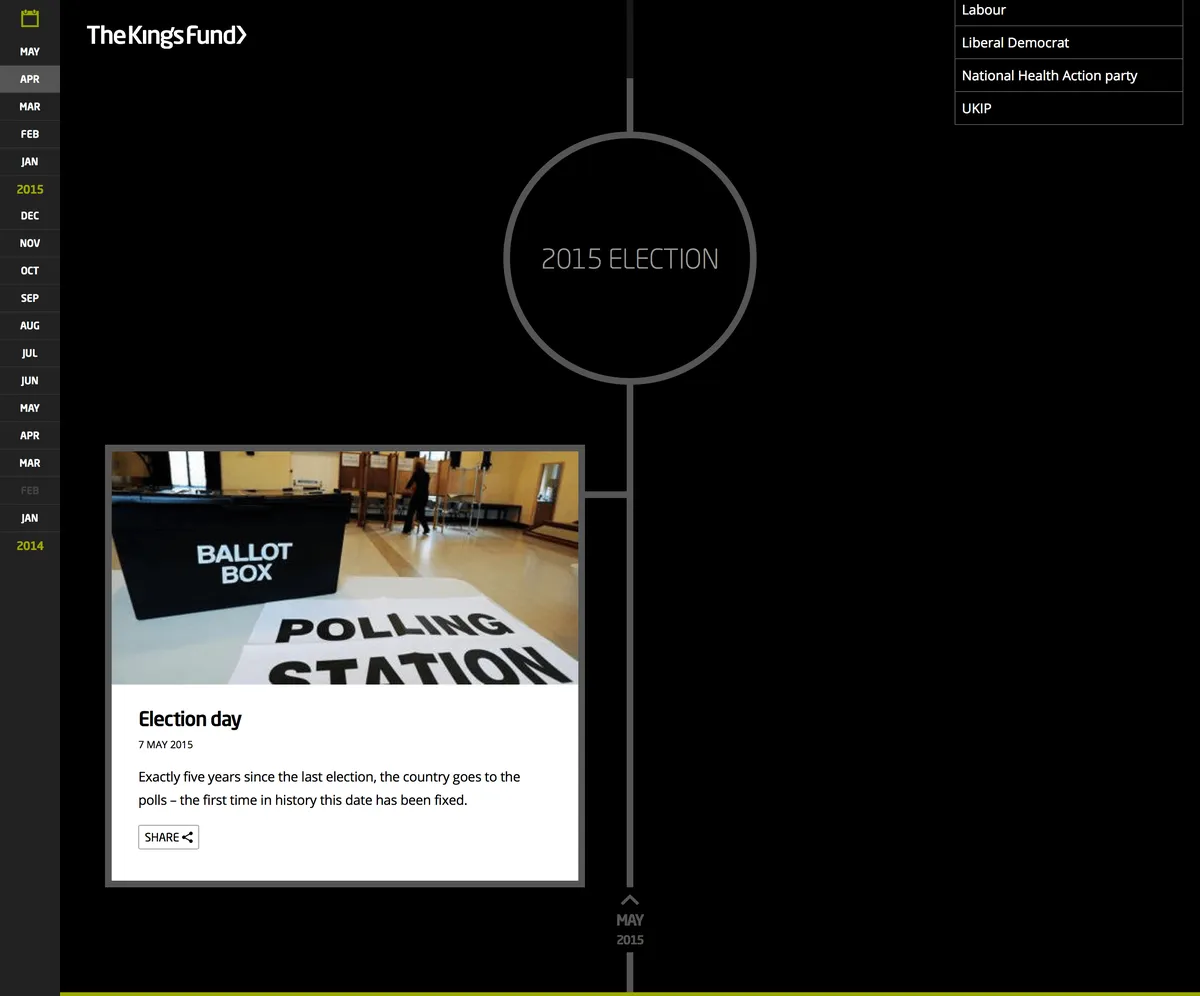Select APR 2015 in the month sidebar

pyautogui.click(x=30, y=79)
